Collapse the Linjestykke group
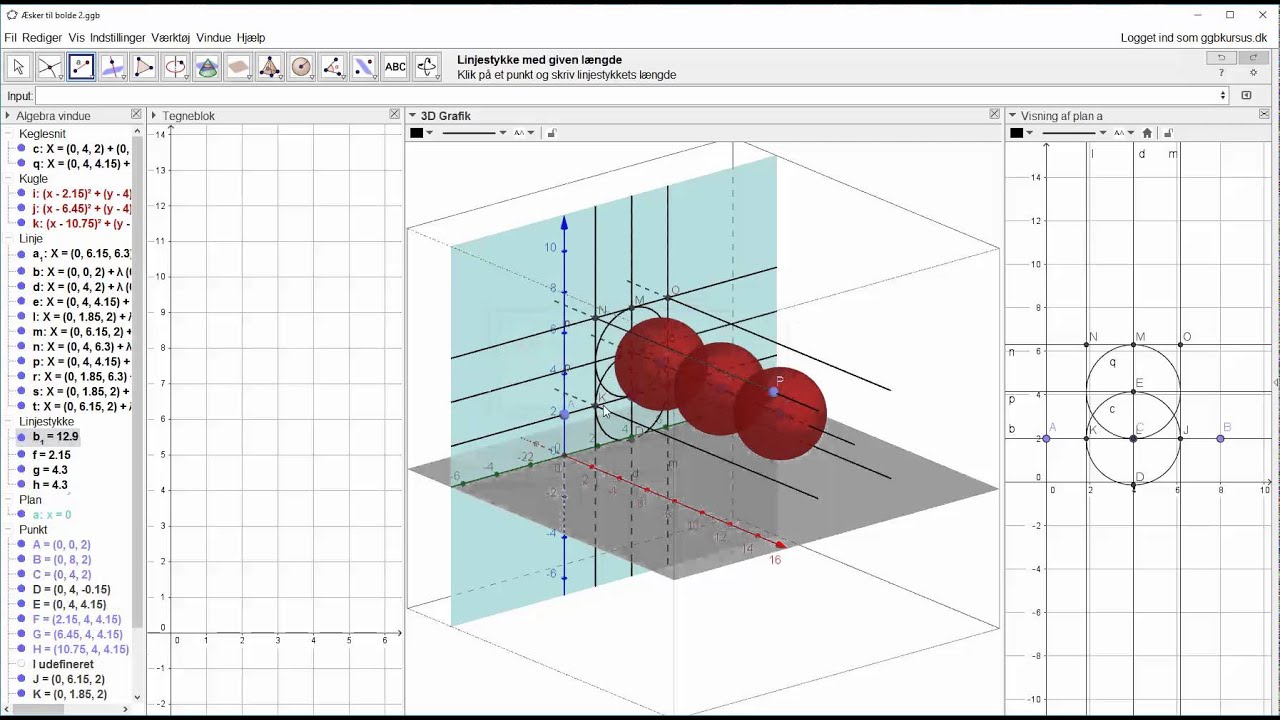This screenshot has width=1280, height=720. [10, 422]
